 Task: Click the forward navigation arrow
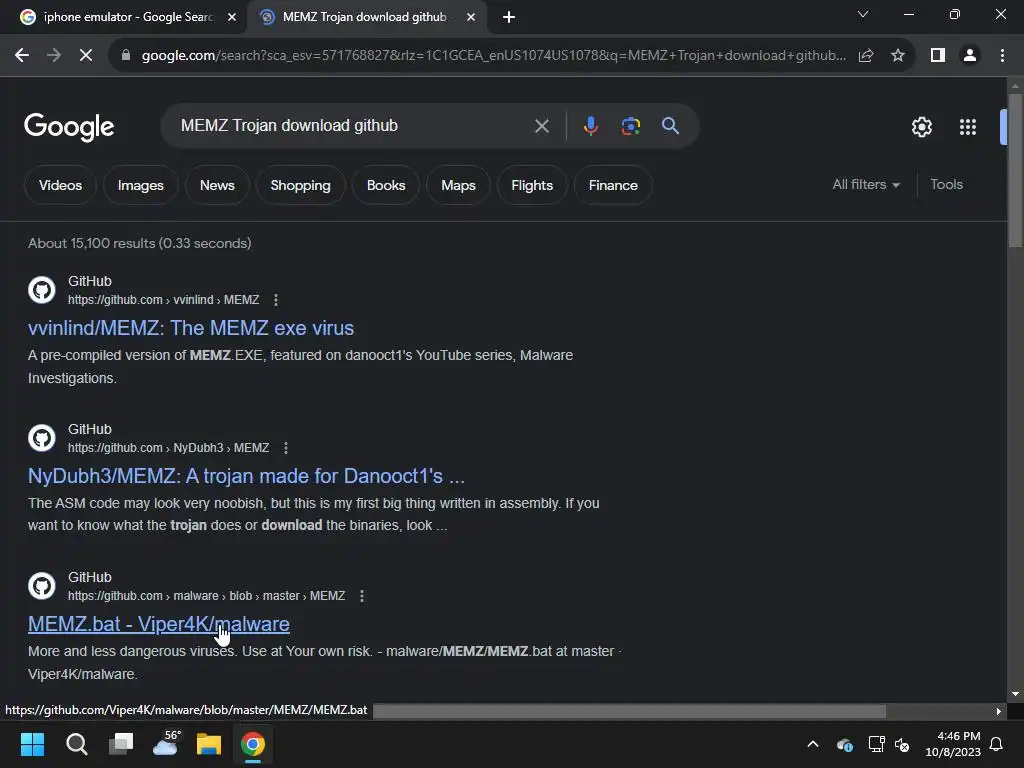click(54, 56)
